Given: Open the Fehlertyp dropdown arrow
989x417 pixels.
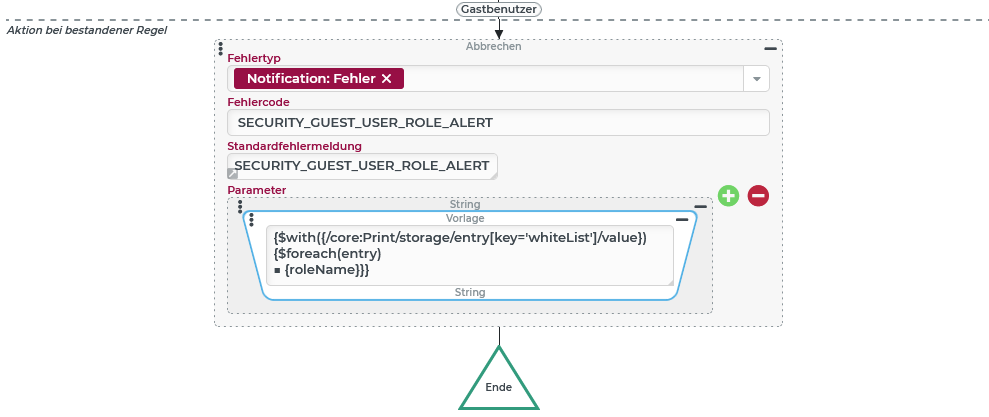Looking at the screenshot, I should pos(756,79).
